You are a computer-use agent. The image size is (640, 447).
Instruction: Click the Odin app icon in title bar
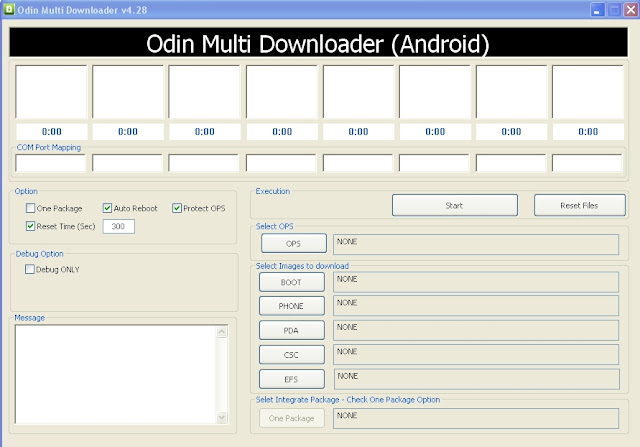9,9
